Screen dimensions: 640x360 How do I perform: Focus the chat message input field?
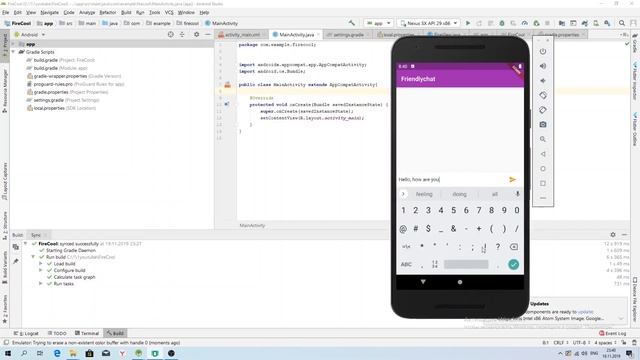pos(452,180)
